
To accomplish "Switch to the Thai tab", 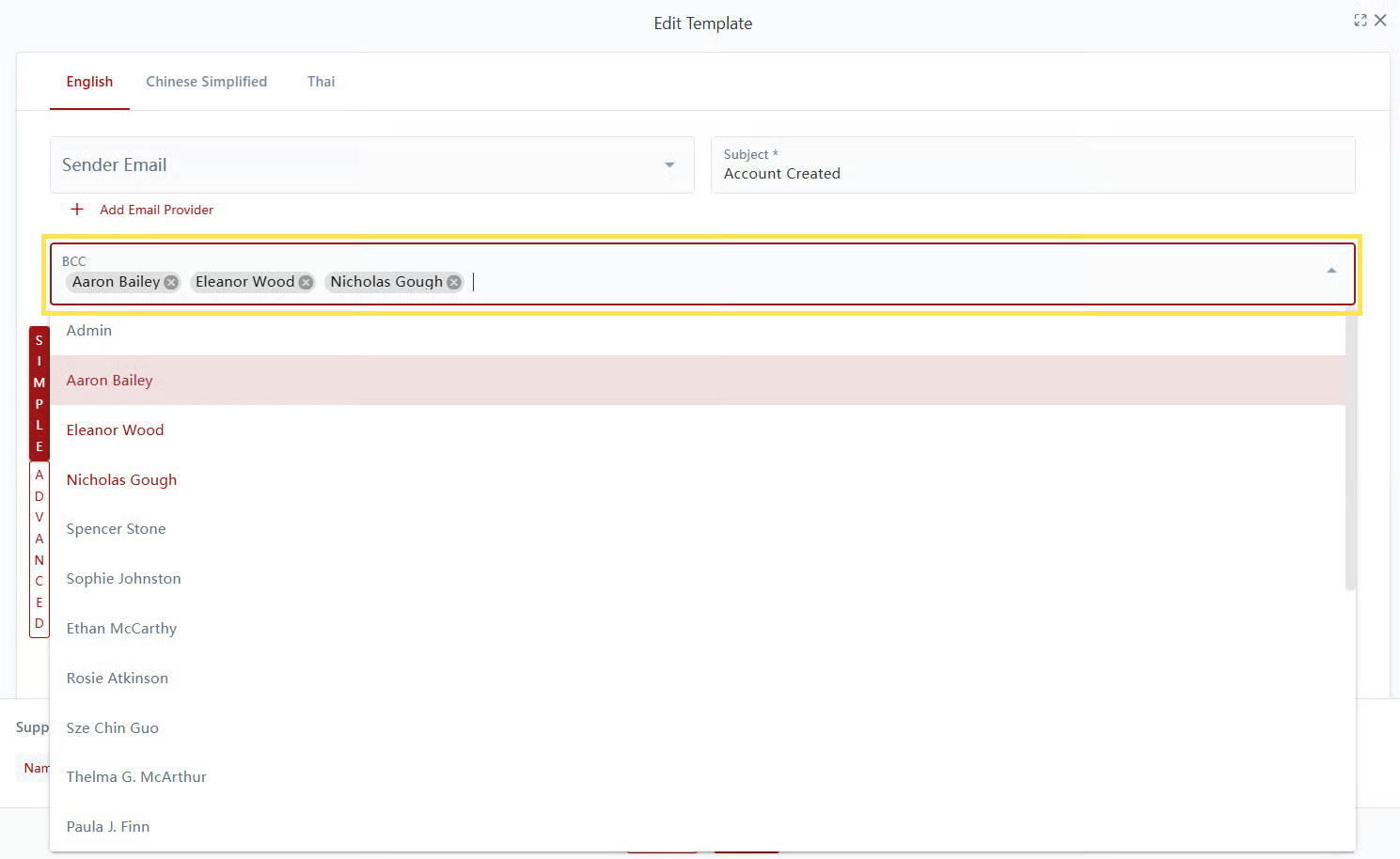I will tap(322, 82).
